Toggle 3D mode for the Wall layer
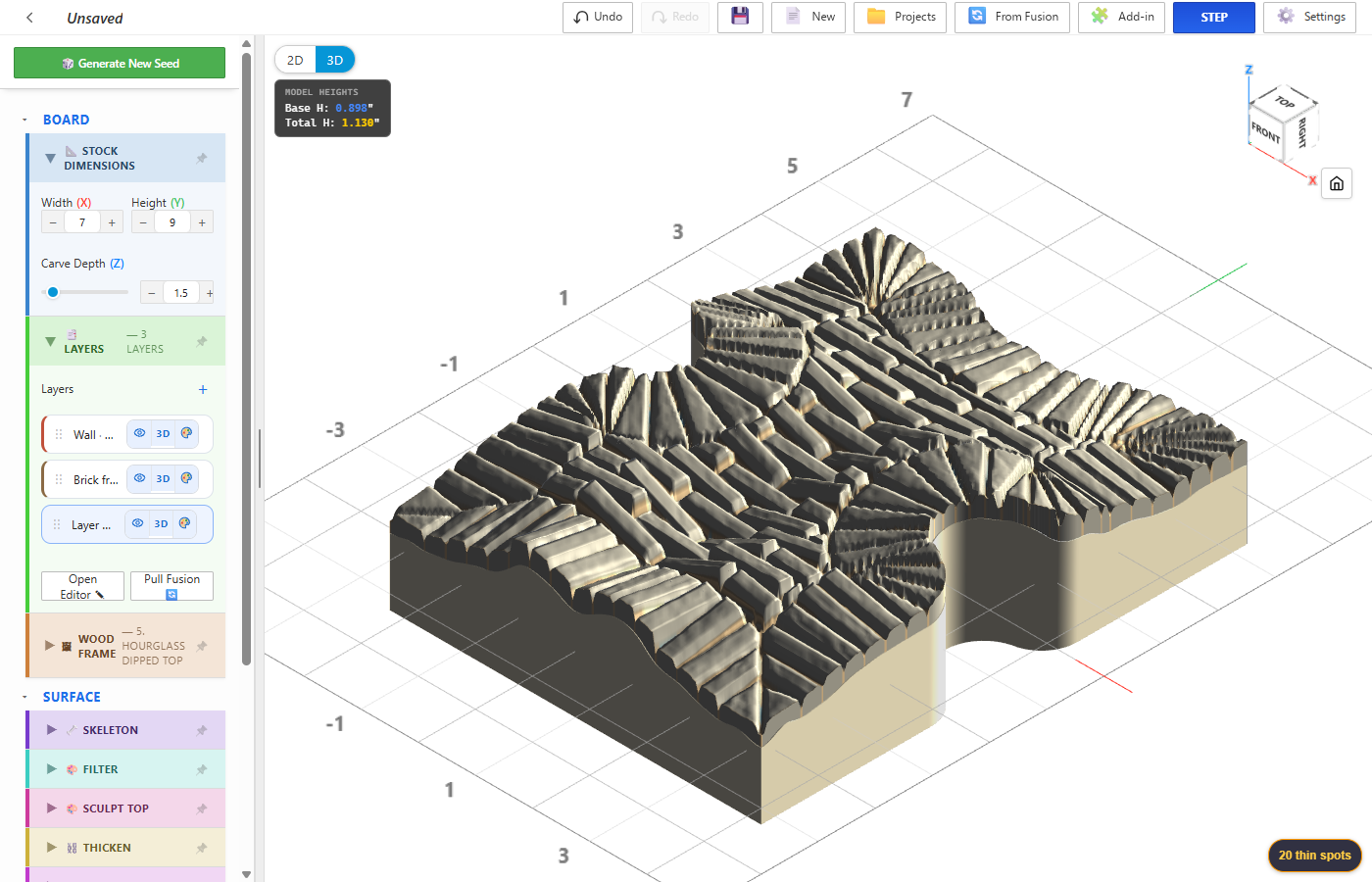 (163, 433)
